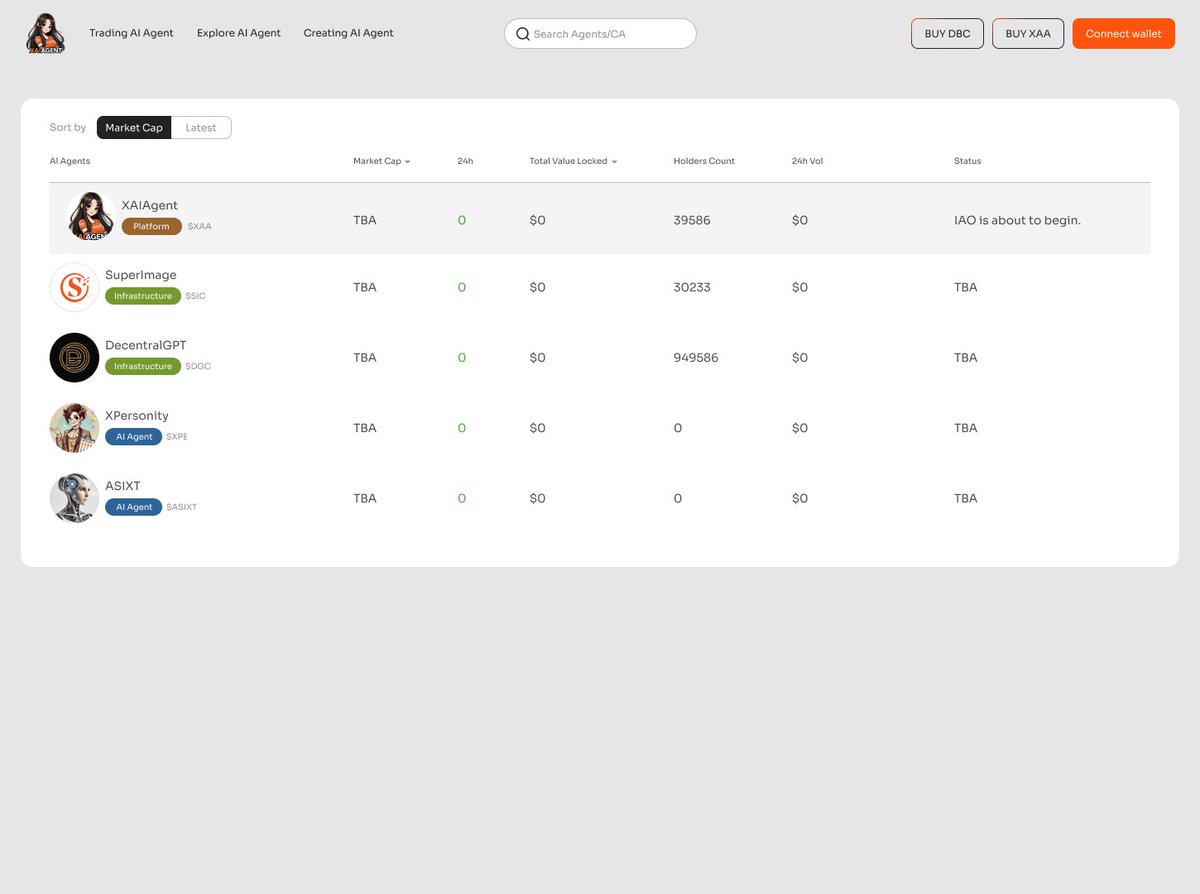Image resolution: width=1200 pixels, height=894 pixels.
Task: Click the magnifier icon in search bar
Action: (x=522, y=34)
